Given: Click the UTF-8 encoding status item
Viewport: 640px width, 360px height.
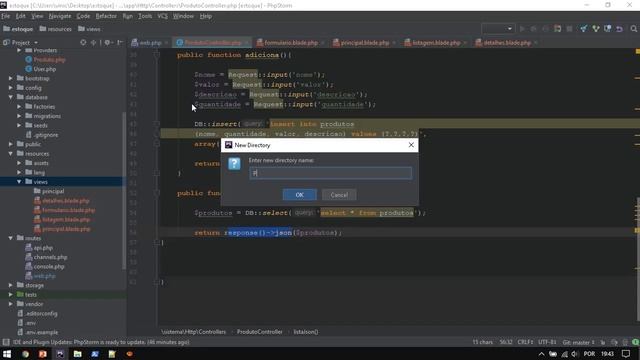Looking at the screenshot, I should click(x=547, y=342).
